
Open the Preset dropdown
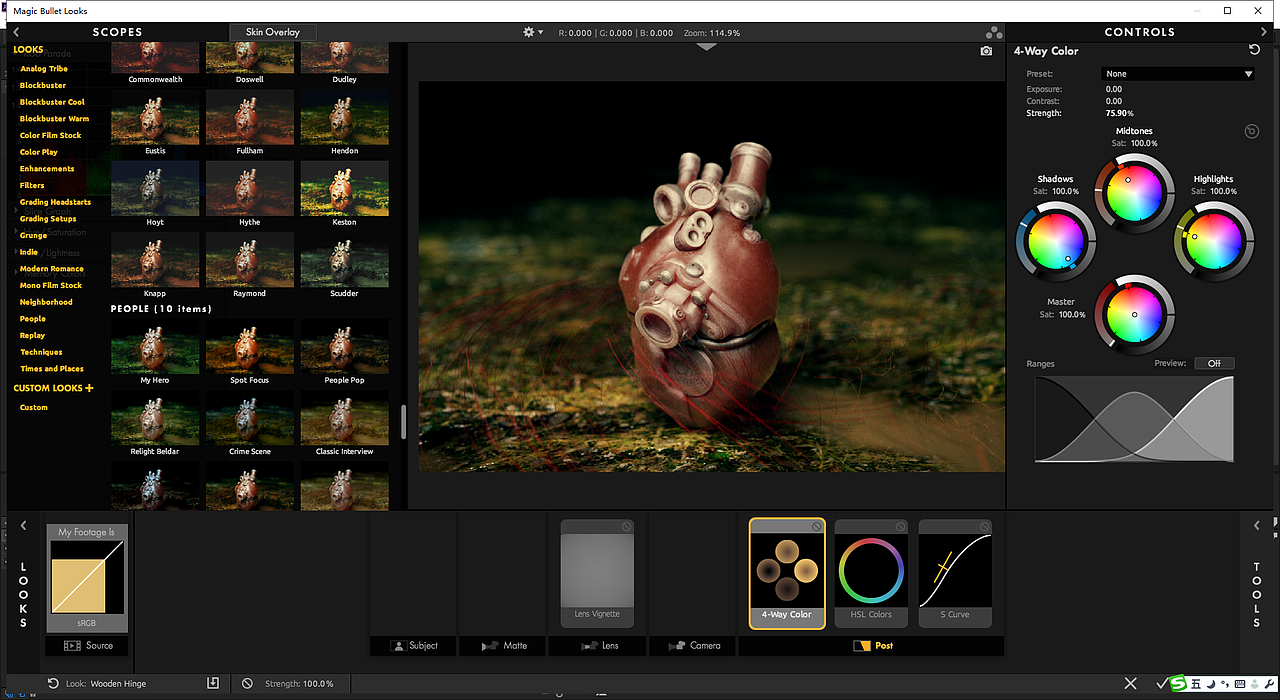pyautogui.click(x=1178, y=74)
